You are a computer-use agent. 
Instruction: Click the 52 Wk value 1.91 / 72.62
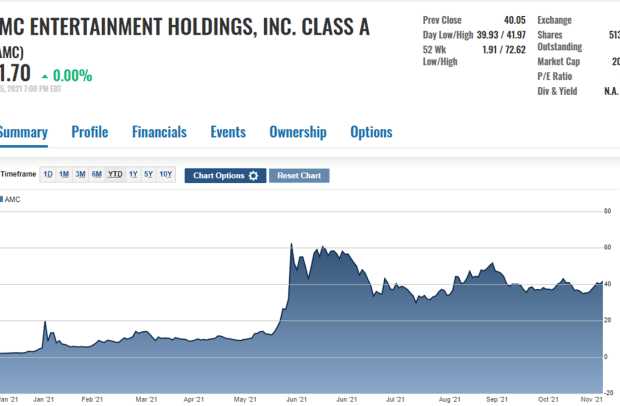tap(504, 50)
